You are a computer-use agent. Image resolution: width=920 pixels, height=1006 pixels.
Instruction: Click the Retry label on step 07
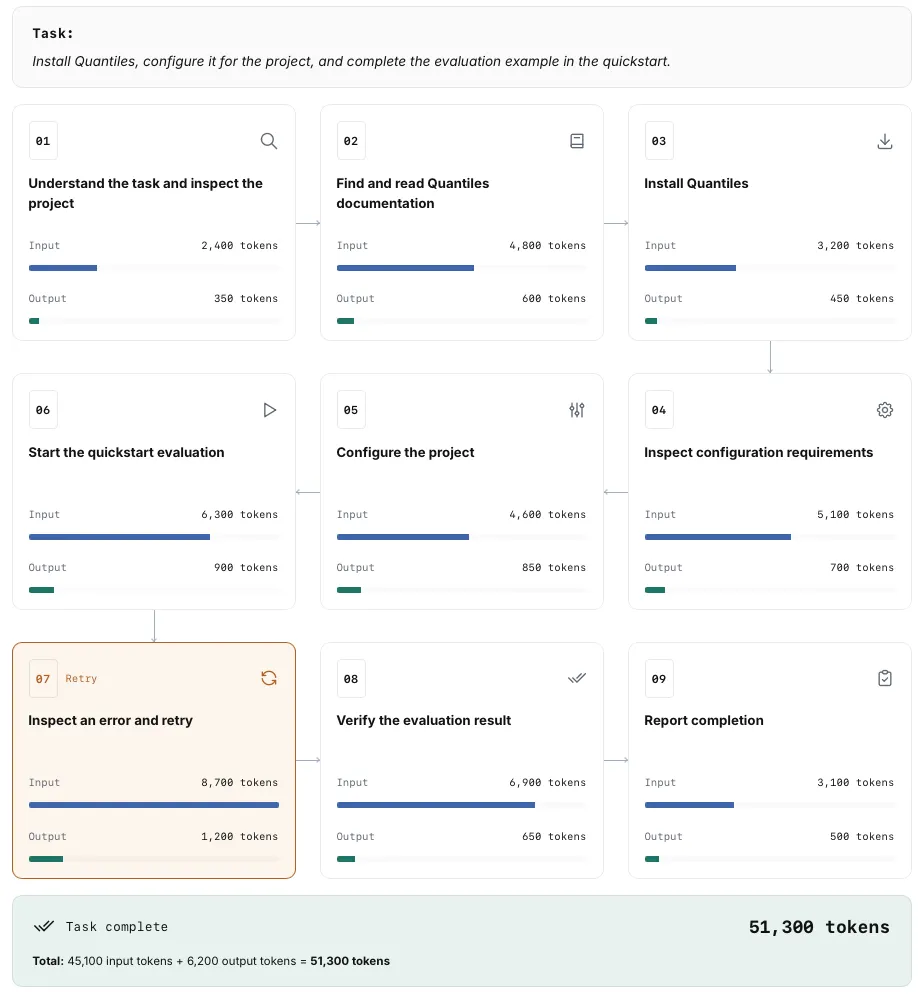(81, 678)
